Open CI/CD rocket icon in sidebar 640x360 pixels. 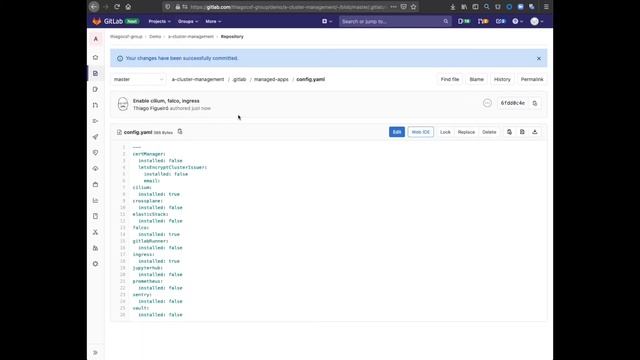pos(96,137)
